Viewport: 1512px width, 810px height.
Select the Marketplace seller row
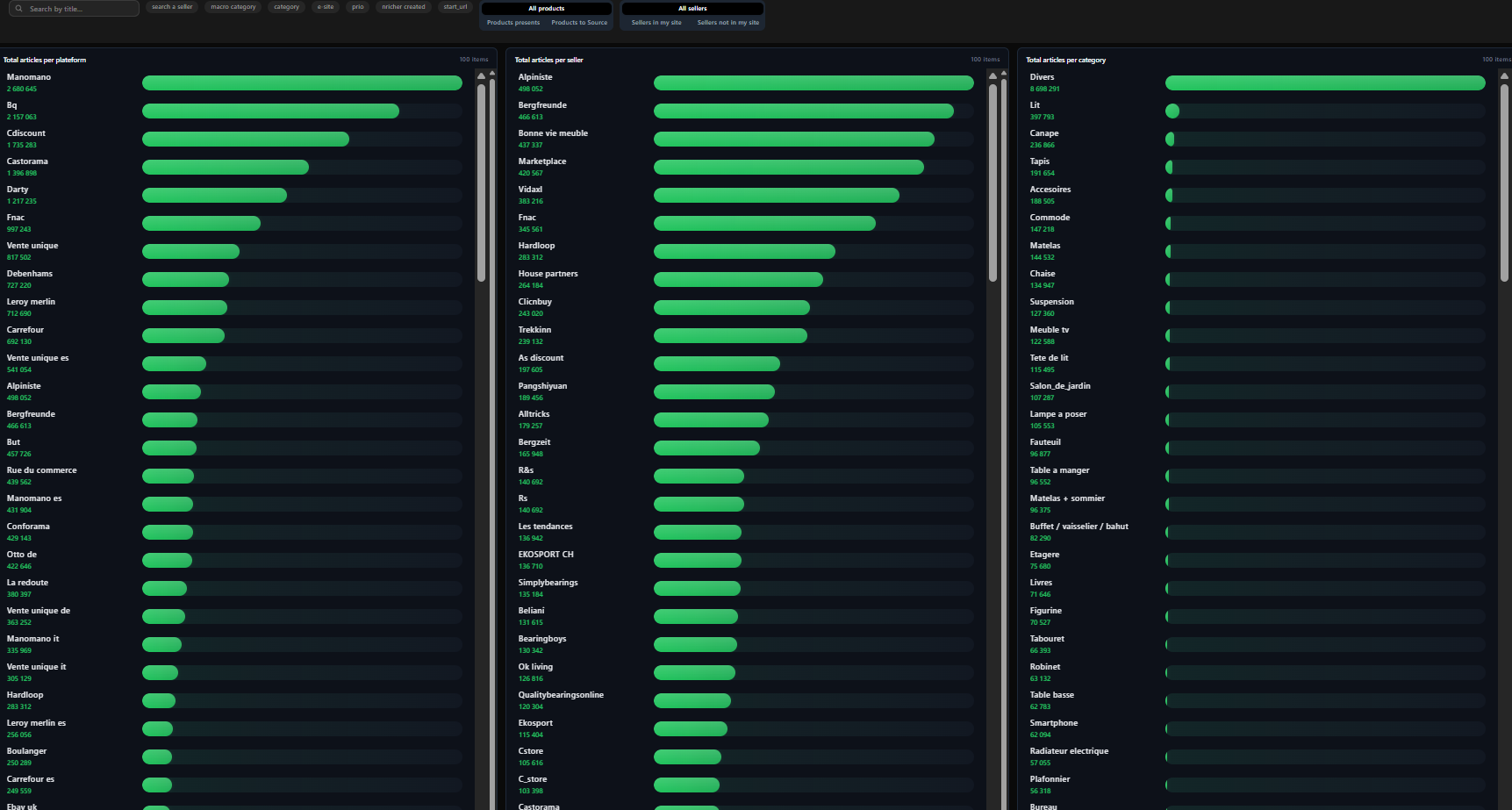pyautogui.click(x=746, y=167)
